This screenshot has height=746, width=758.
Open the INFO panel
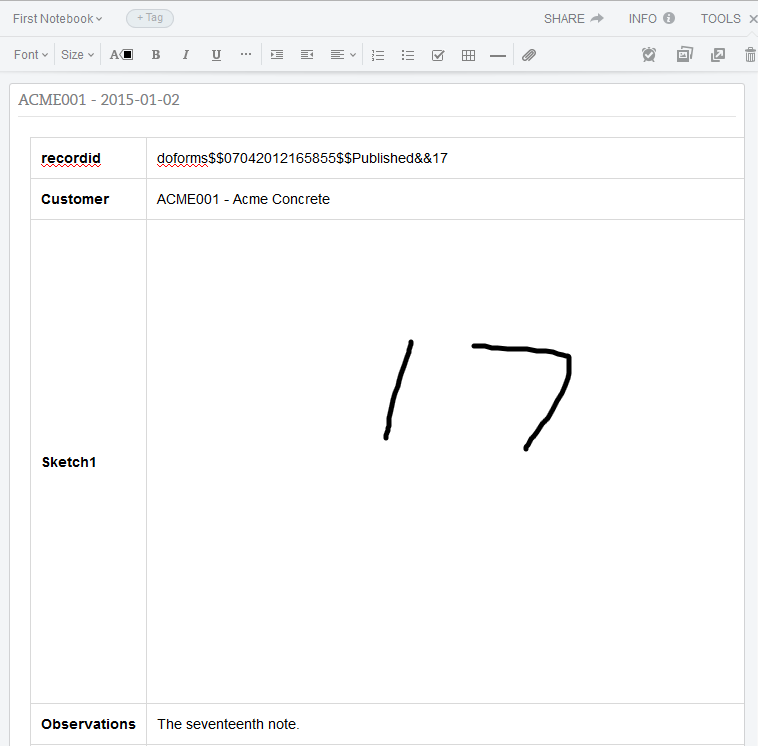pos(651,19)
